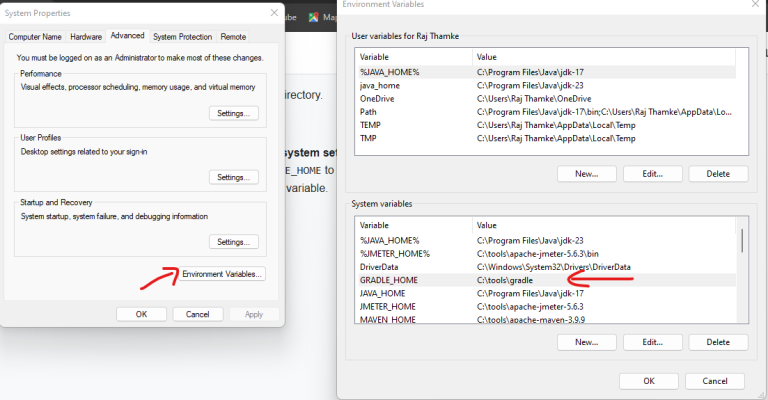The height and width of the screenshot is (400, 768).
Task: Click Delete under user variables
Action: click(717, 174)
